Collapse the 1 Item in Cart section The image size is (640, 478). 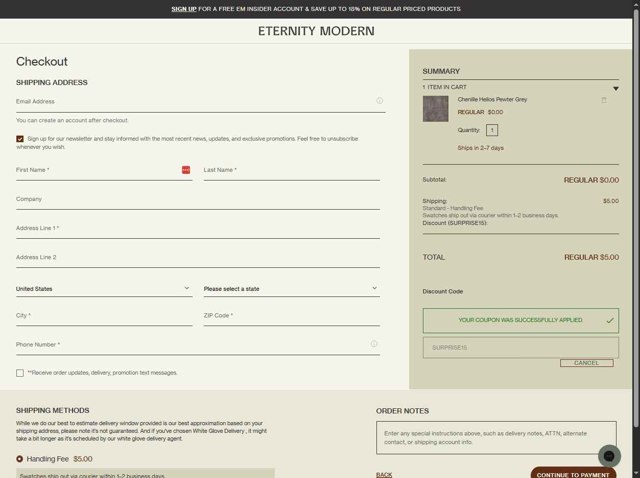(x=616, y=88)
